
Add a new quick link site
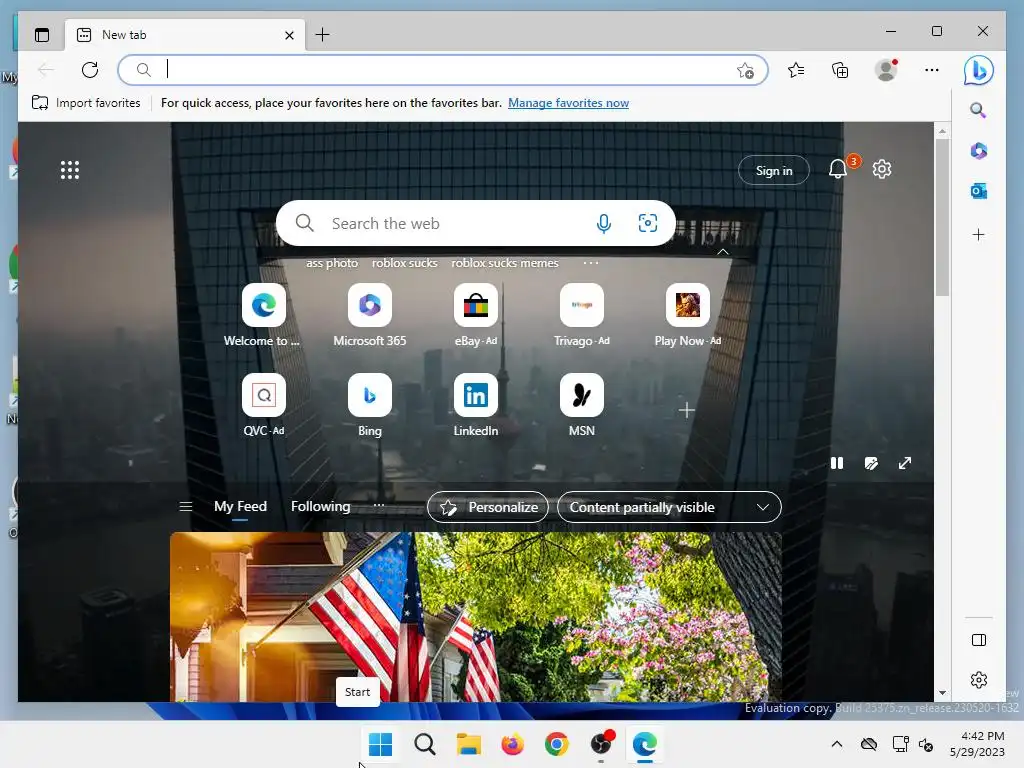686,410
